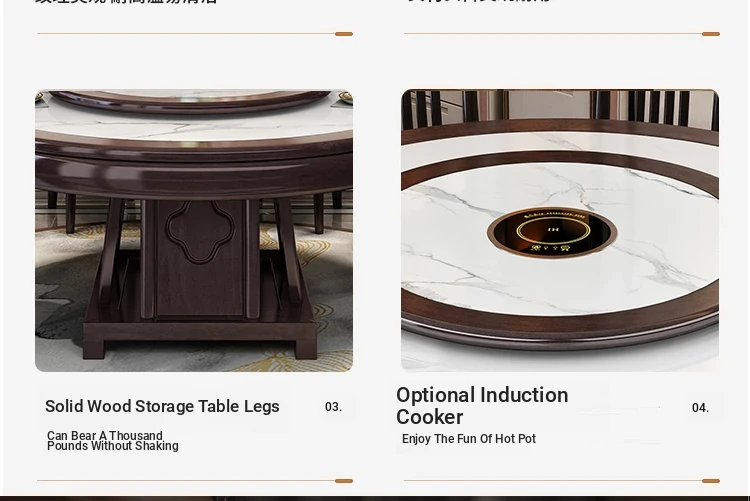Click the "03." number label
The image size is (750, 501).
(x=333, y=407)
